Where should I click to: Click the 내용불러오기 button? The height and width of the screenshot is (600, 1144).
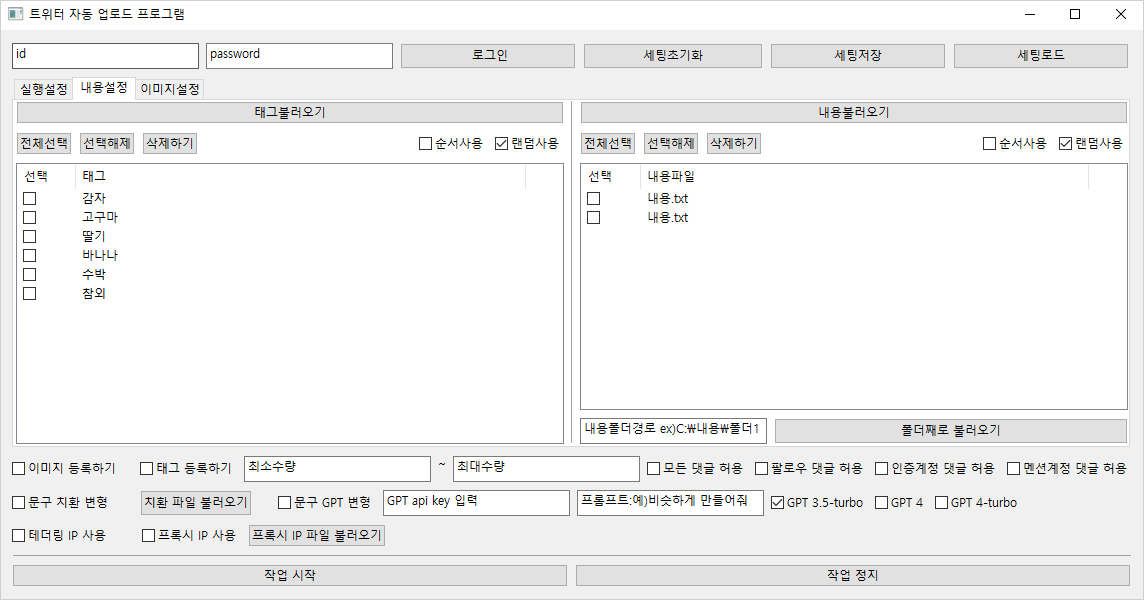pos(854,112)
